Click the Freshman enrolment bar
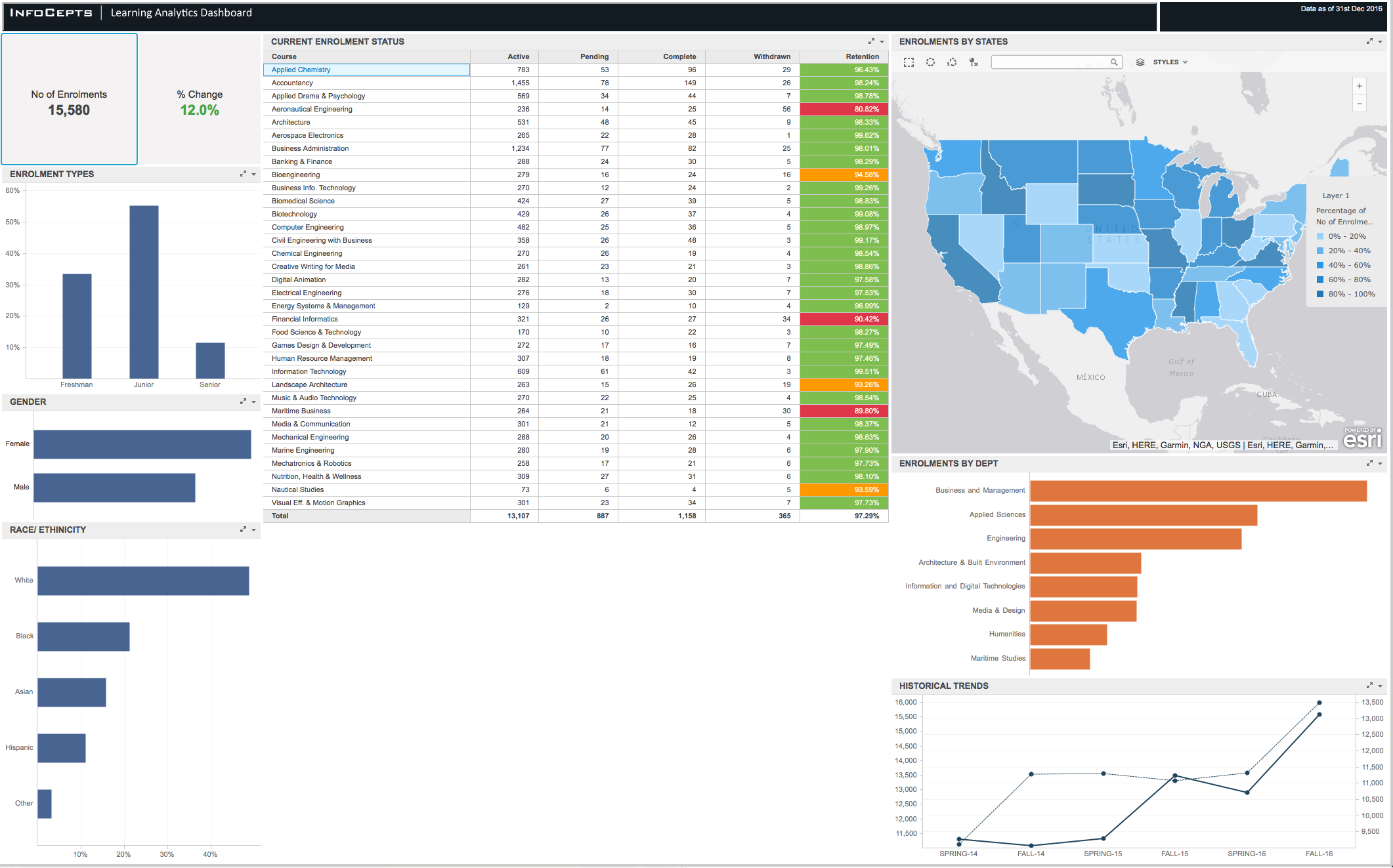The image size is (1393, 868). [x=77, y=326]
